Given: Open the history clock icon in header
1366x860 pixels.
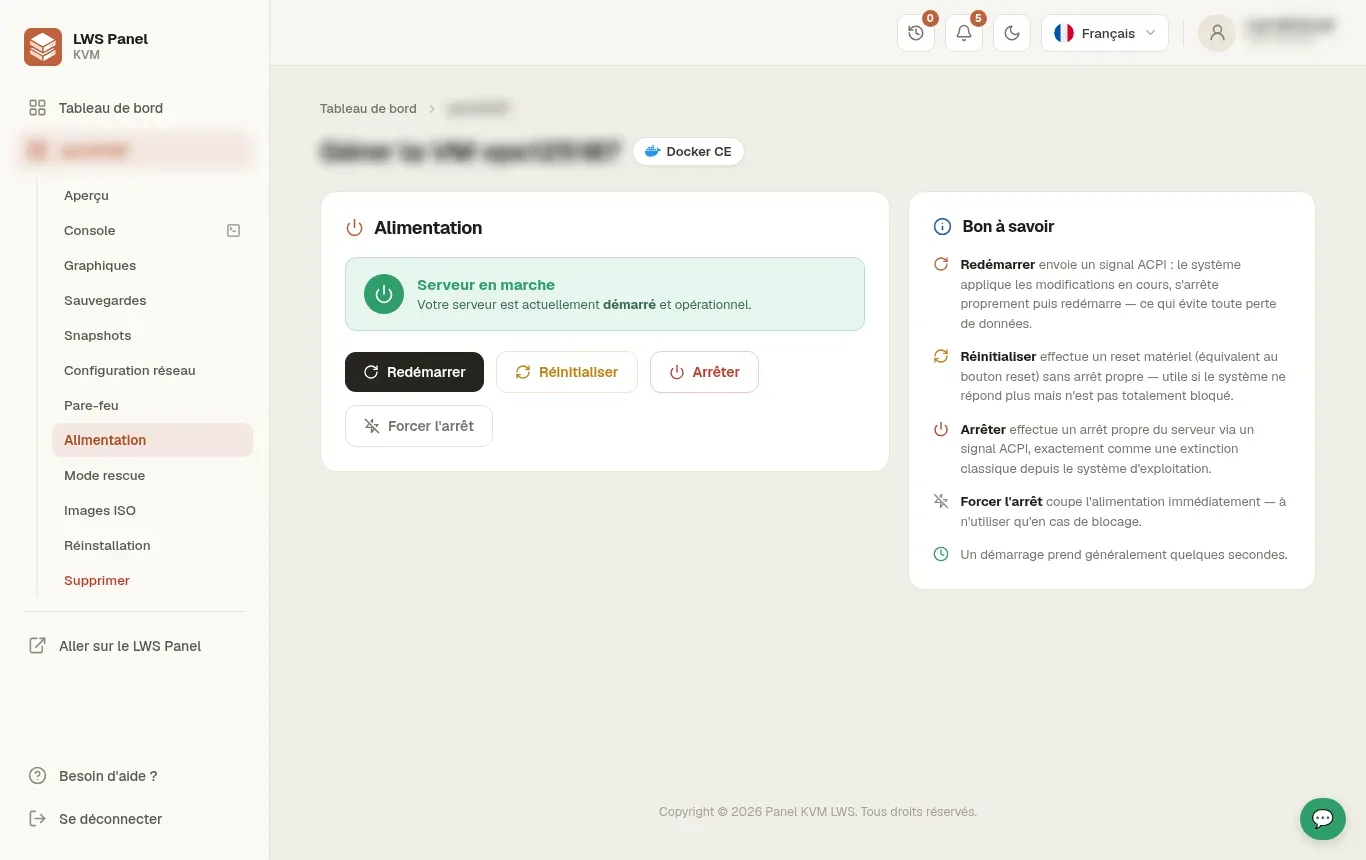Looking at the screenshot, I should (916, 33).
